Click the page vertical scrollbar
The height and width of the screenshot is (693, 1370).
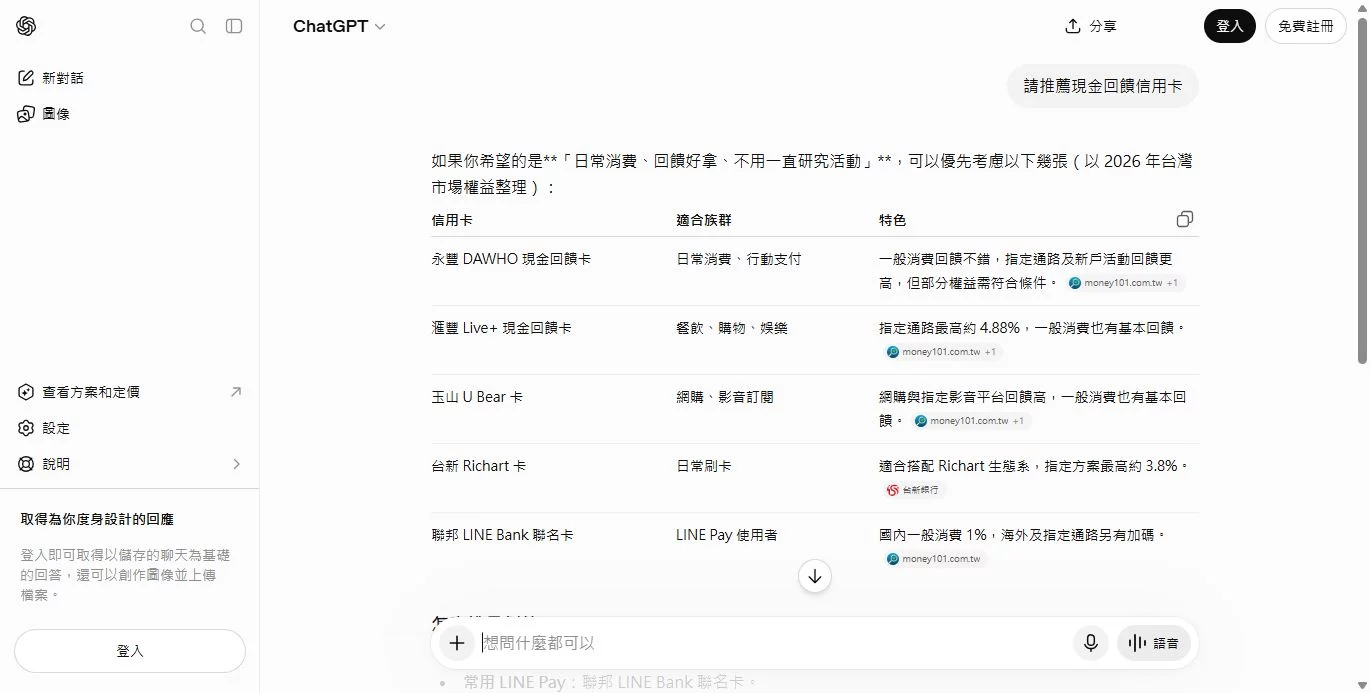1361,190
